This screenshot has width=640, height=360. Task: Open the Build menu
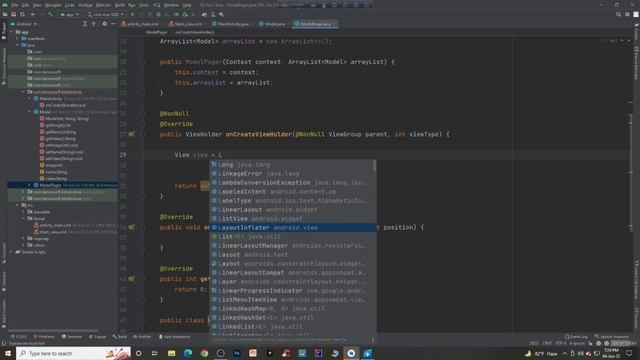point(120,5)
